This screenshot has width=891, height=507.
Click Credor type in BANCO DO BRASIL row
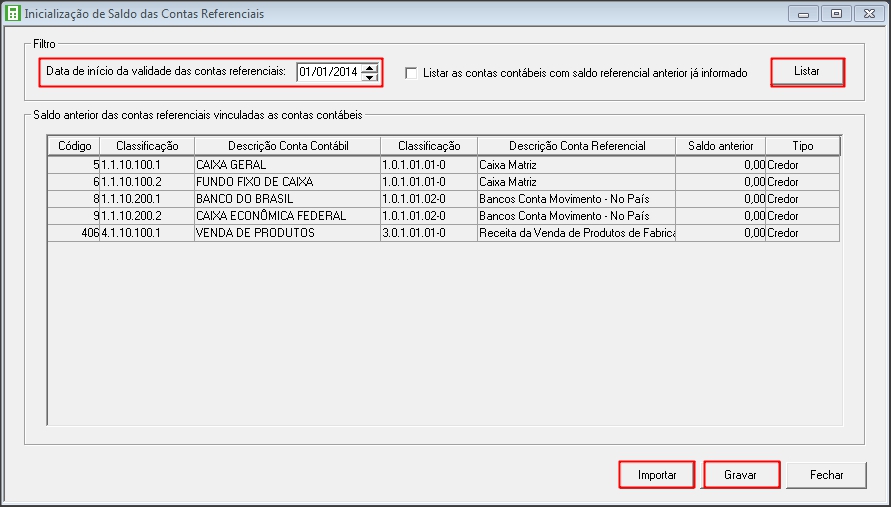[802, 199]
